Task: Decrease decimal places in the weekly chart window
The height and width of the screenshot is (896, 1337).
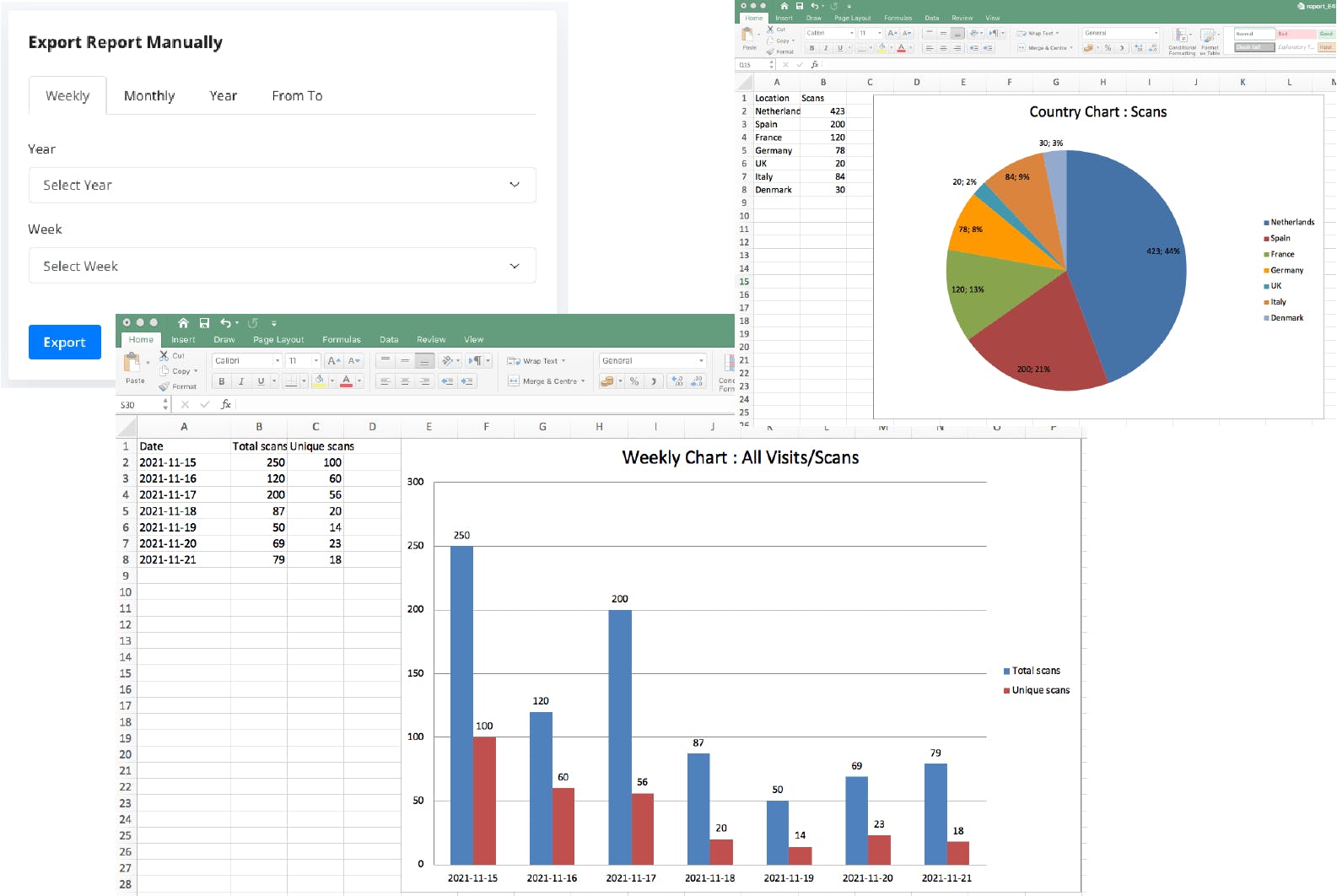Action: pos(697,381)
